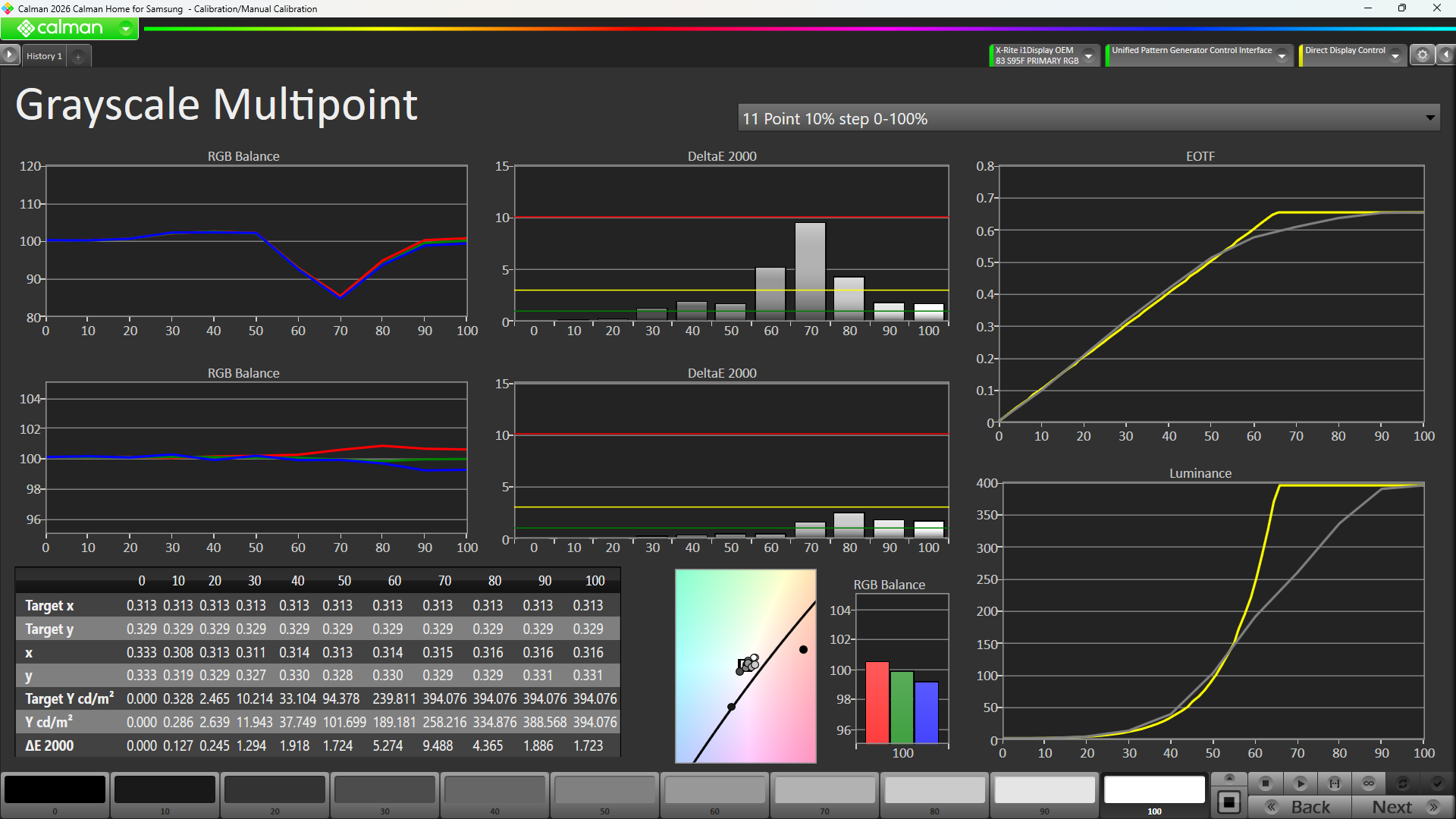Click the Y cd/m² value 101.699
Screen dimensions: 1456x819
coord(344,723)
